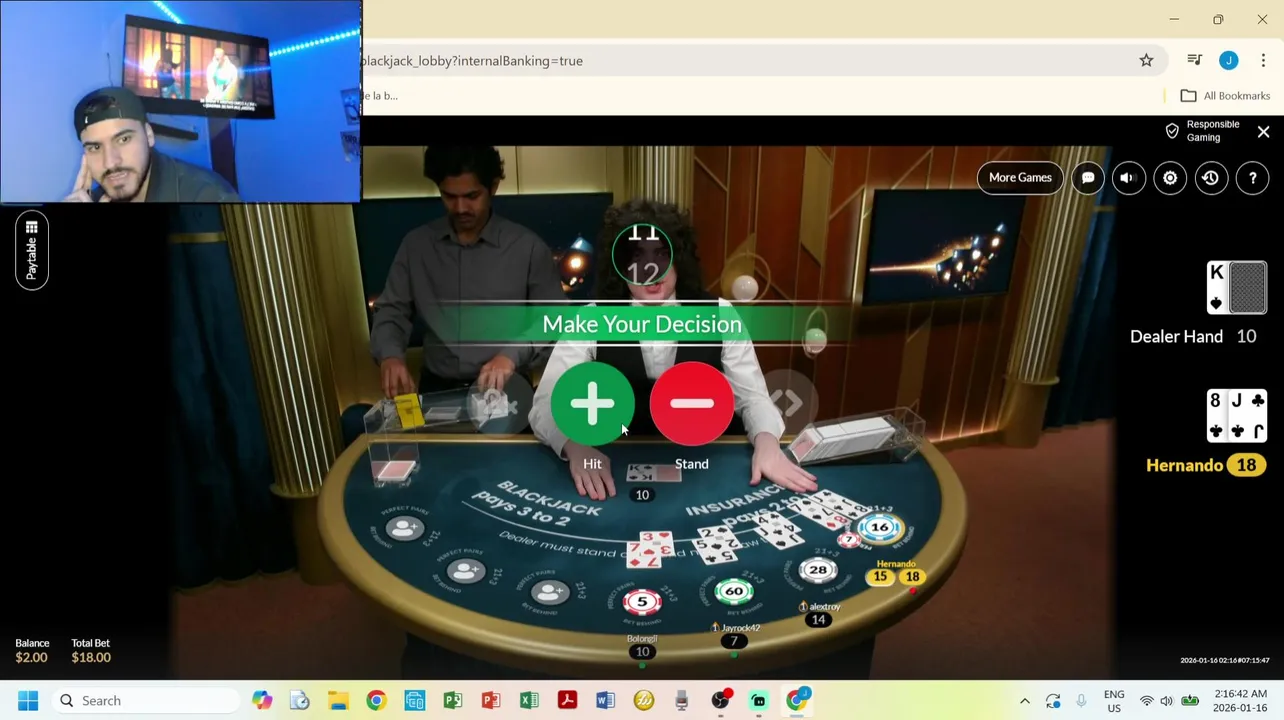This screenshot has height=720, width=1284.
Task: Open the Paytable side tab
Action: (x=31, y=250)
